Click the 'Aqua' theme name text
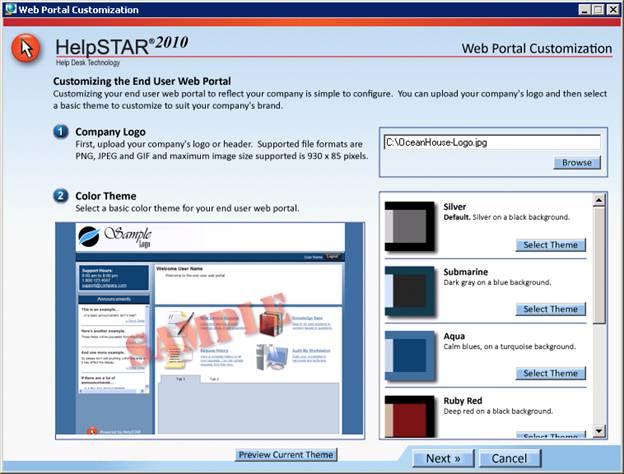The height and width of the screenshot is (474, 624). [x=454, y=336]
